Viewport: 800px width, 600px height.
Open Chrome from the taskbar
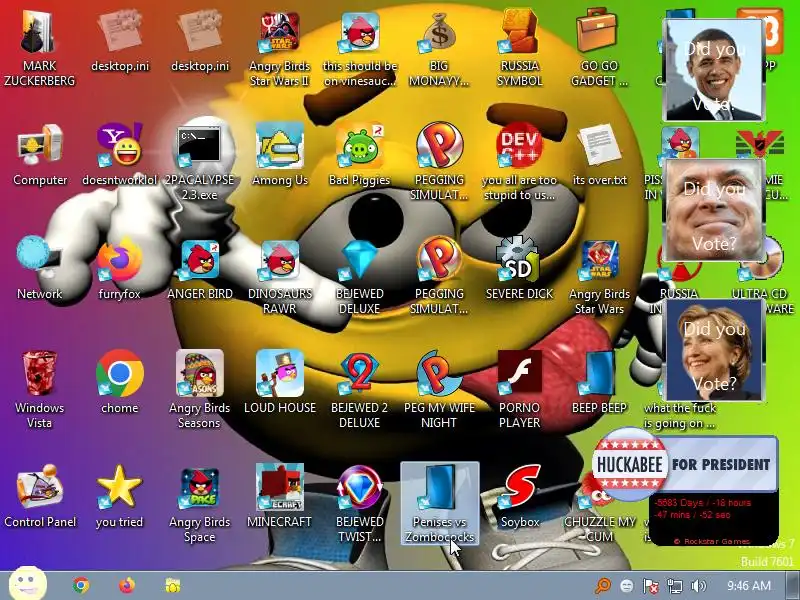81,585
